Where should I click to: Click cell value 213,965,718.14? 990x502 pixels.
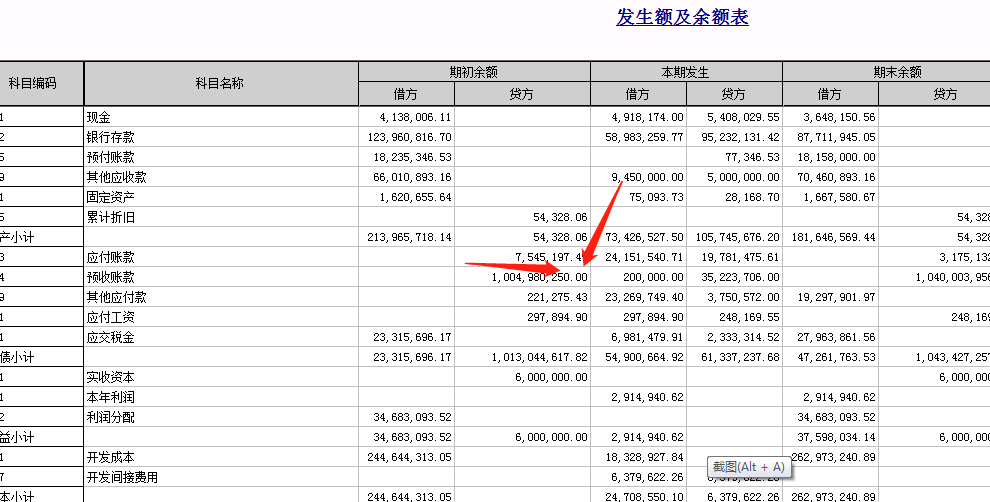410,237
